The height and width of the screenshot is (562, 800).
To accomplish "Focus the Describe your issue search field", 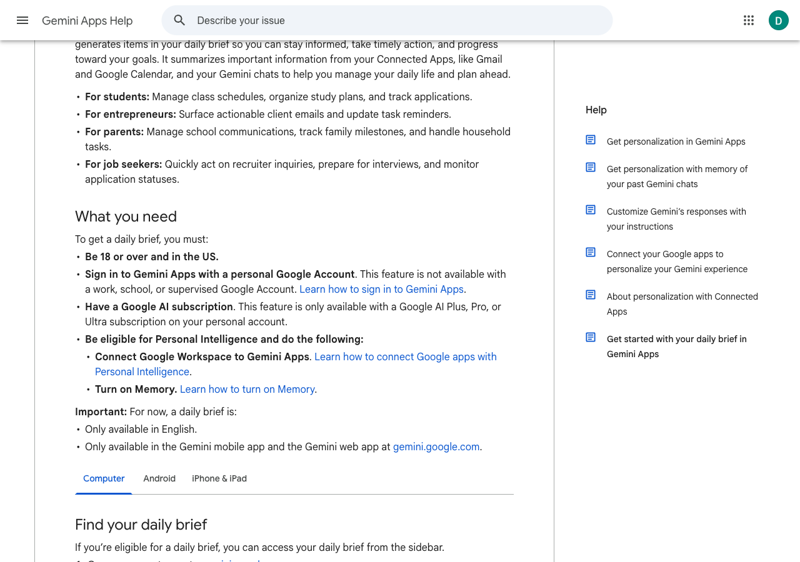I will [x=387, y=20].
